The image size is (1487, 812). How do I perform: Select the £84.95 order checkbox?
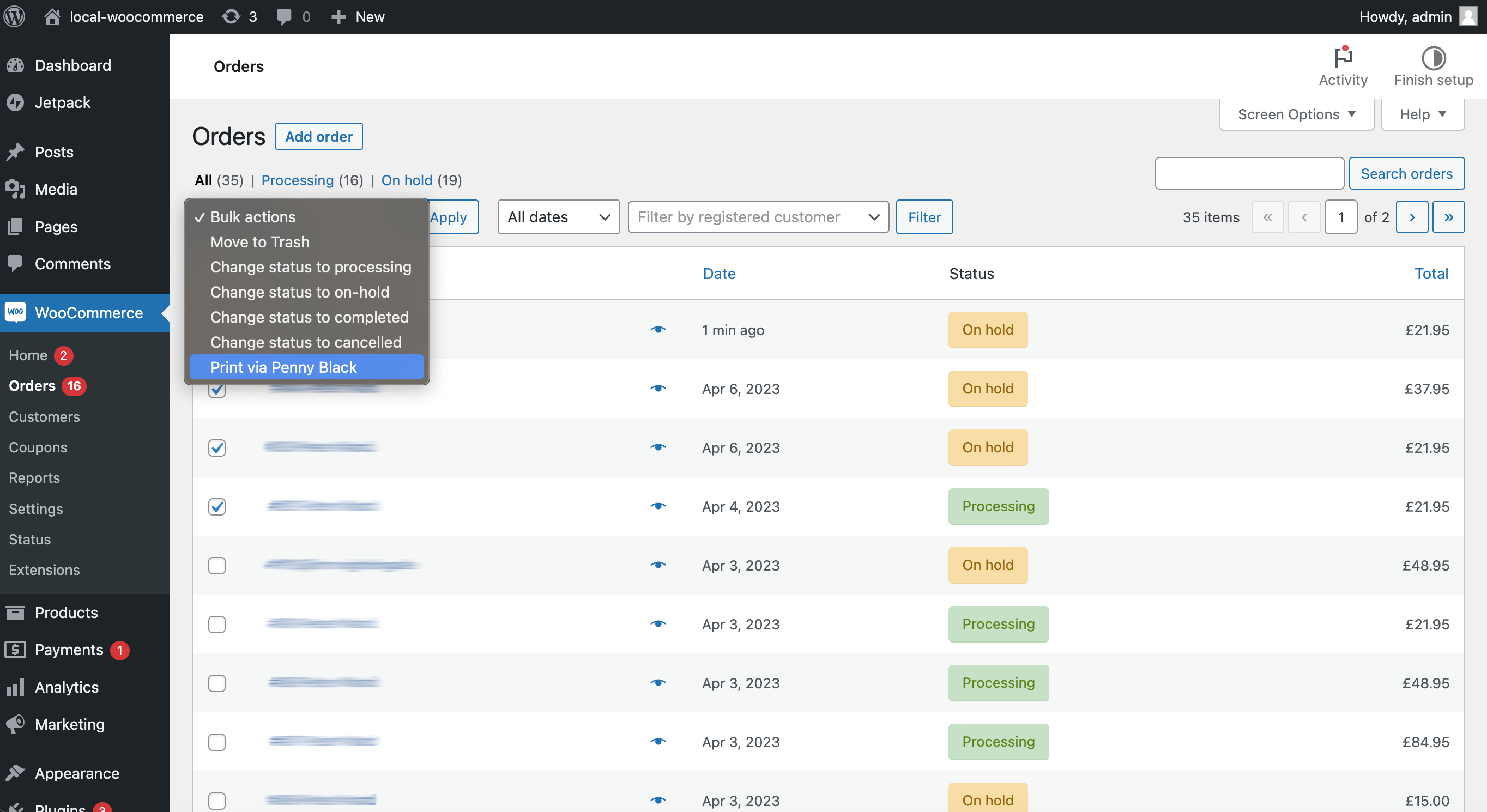tap(217, 742)
